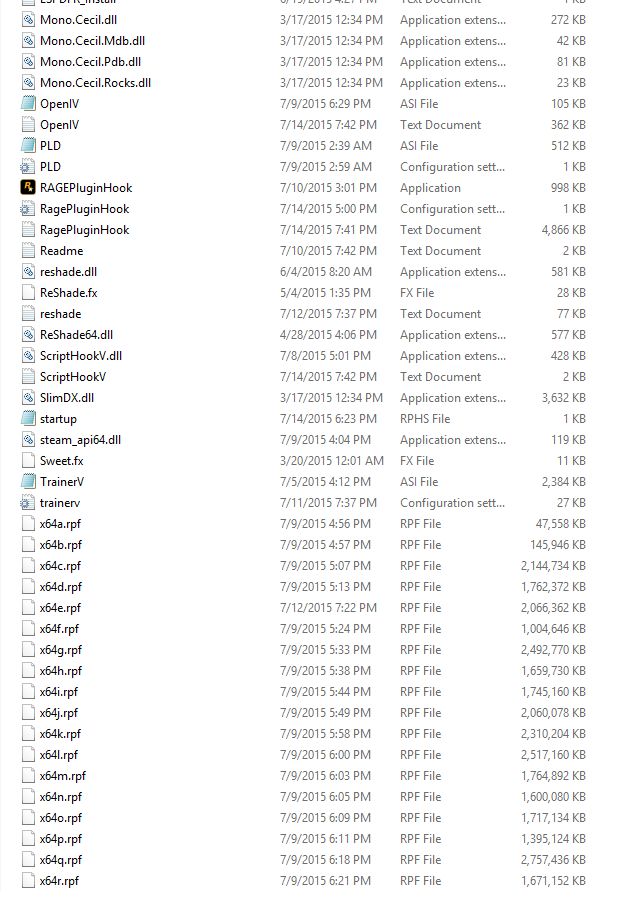Viewport: 638px width, 904px height.
Task: Click the ScriptHookV.dll file icon
Action: click(x=28, y=356)
